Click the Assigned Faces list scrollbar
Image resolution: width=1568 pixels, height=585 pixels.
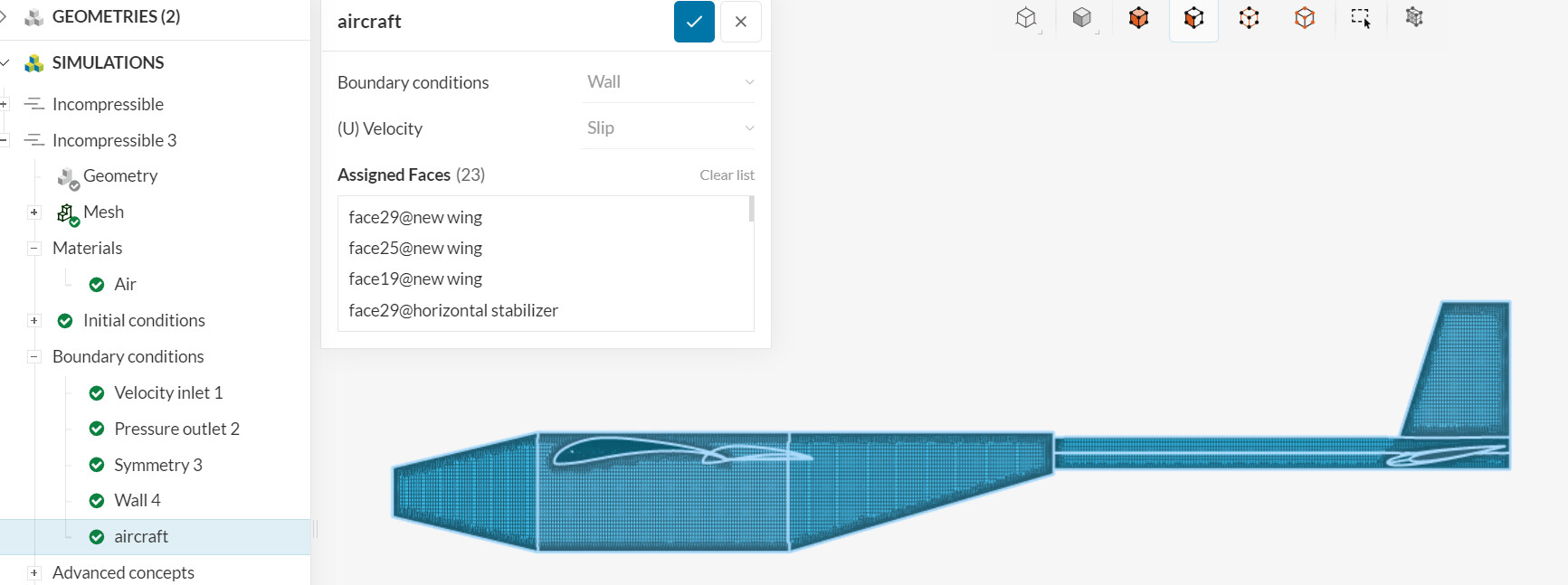(x=751, y=210)
